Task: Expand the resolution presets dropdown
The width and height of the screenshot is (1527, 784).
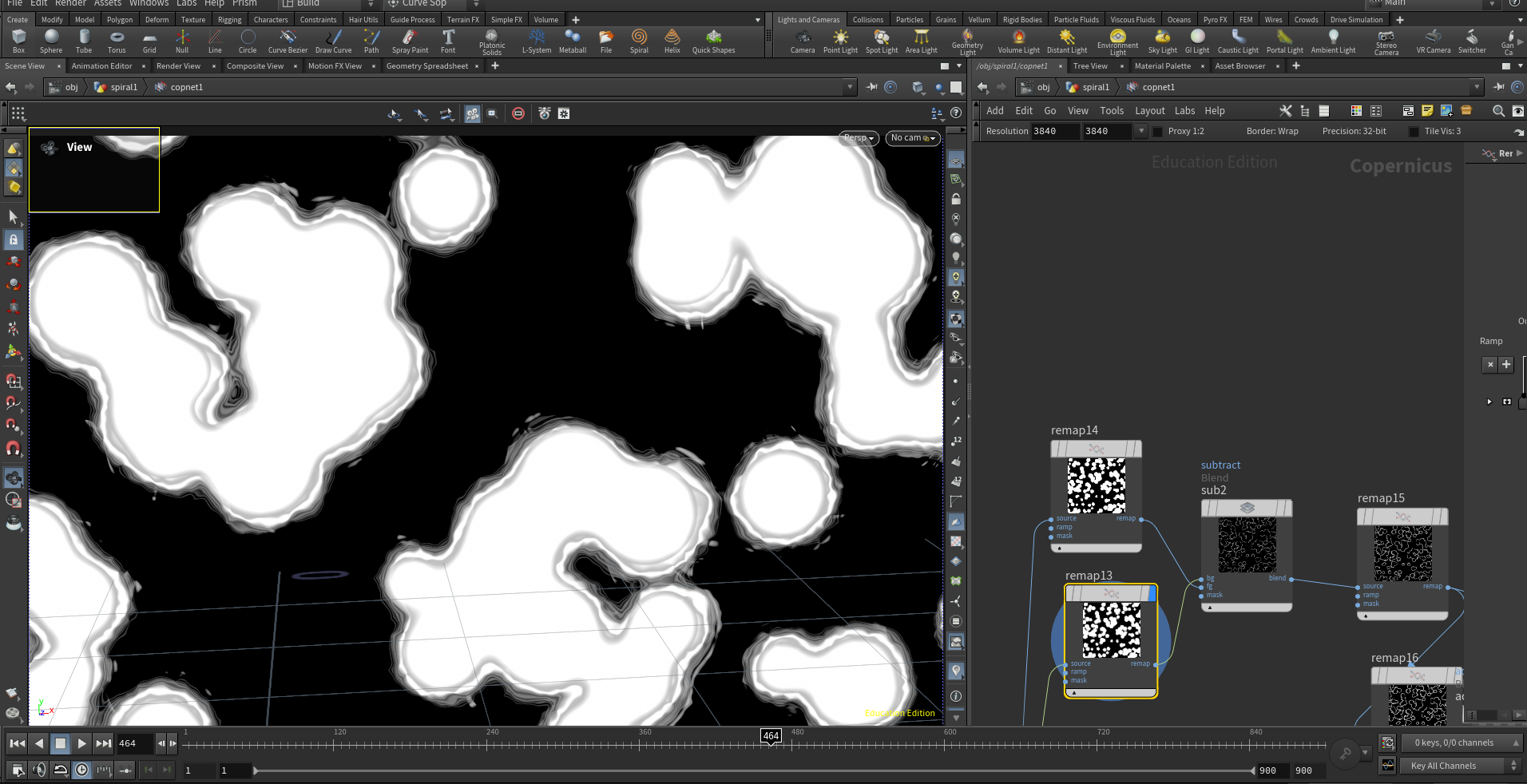Action: tap(1141, 132)
